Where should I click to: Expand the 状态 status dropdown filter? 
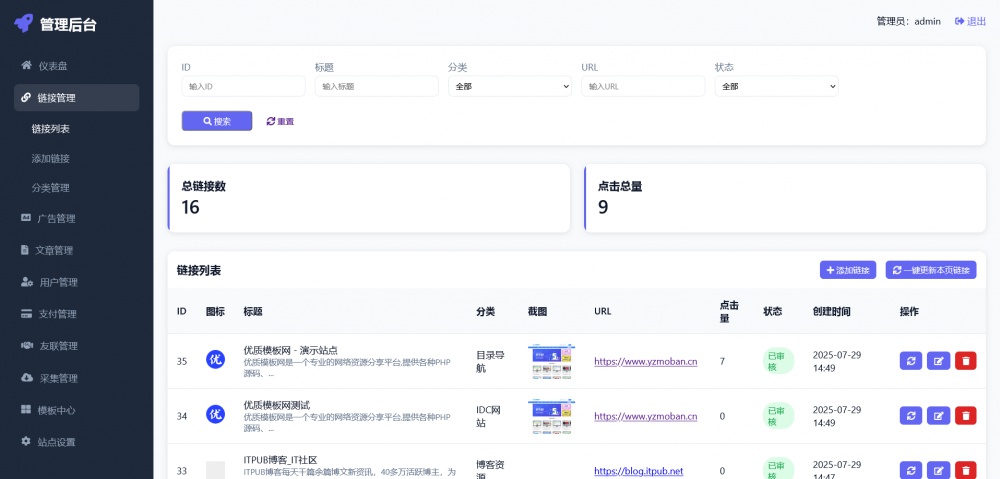[776, 87]
